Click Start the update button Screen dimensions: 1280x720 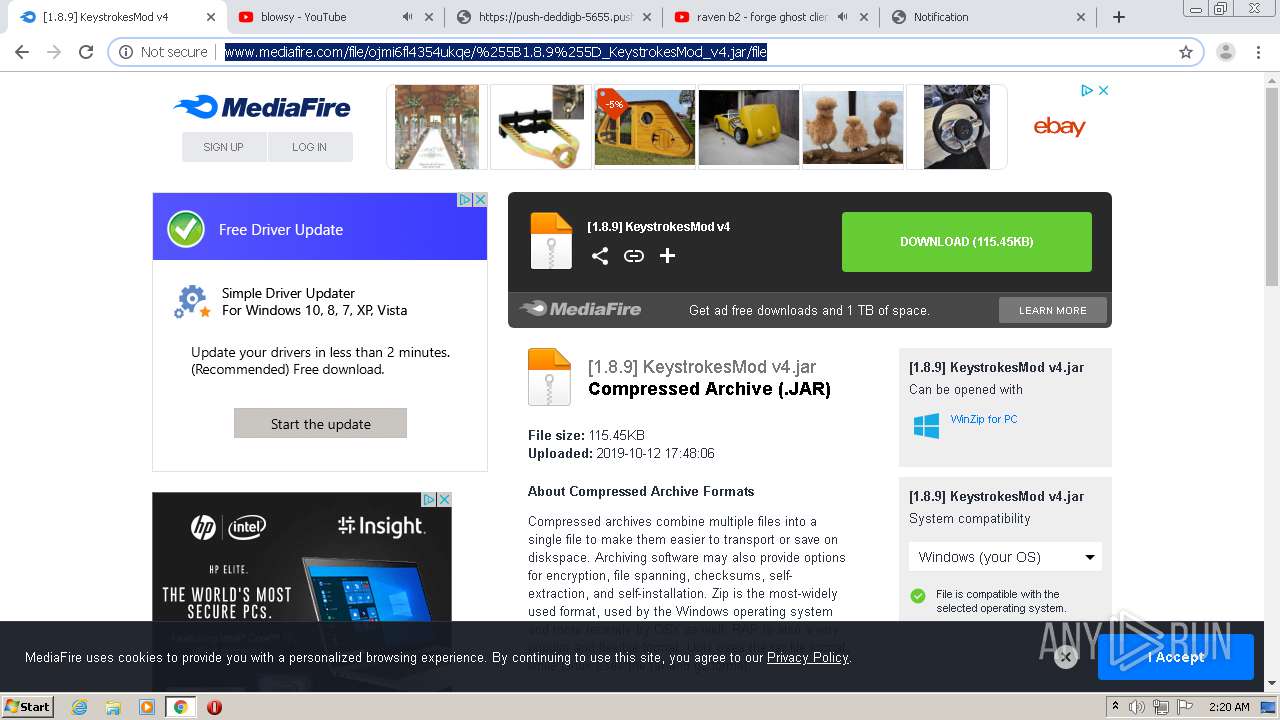pyautogui.click(x=320, y=423)
